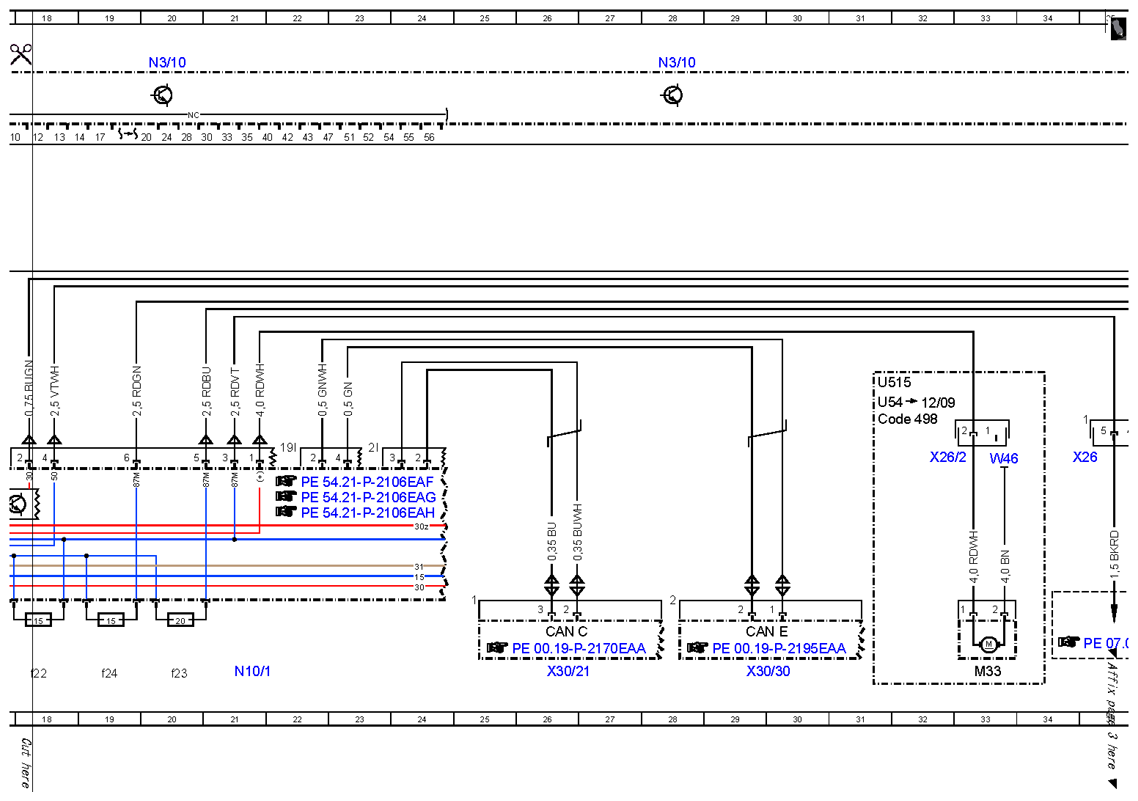
Task: Select the X30/30 connector label
Action: click(x=769, y=671)
